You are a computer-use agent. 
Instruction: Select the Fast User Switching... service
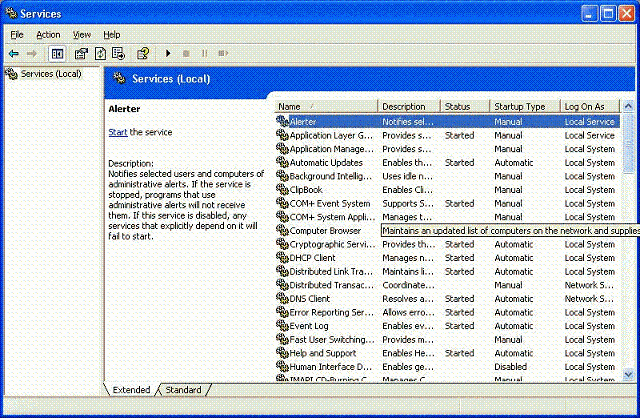447,339
